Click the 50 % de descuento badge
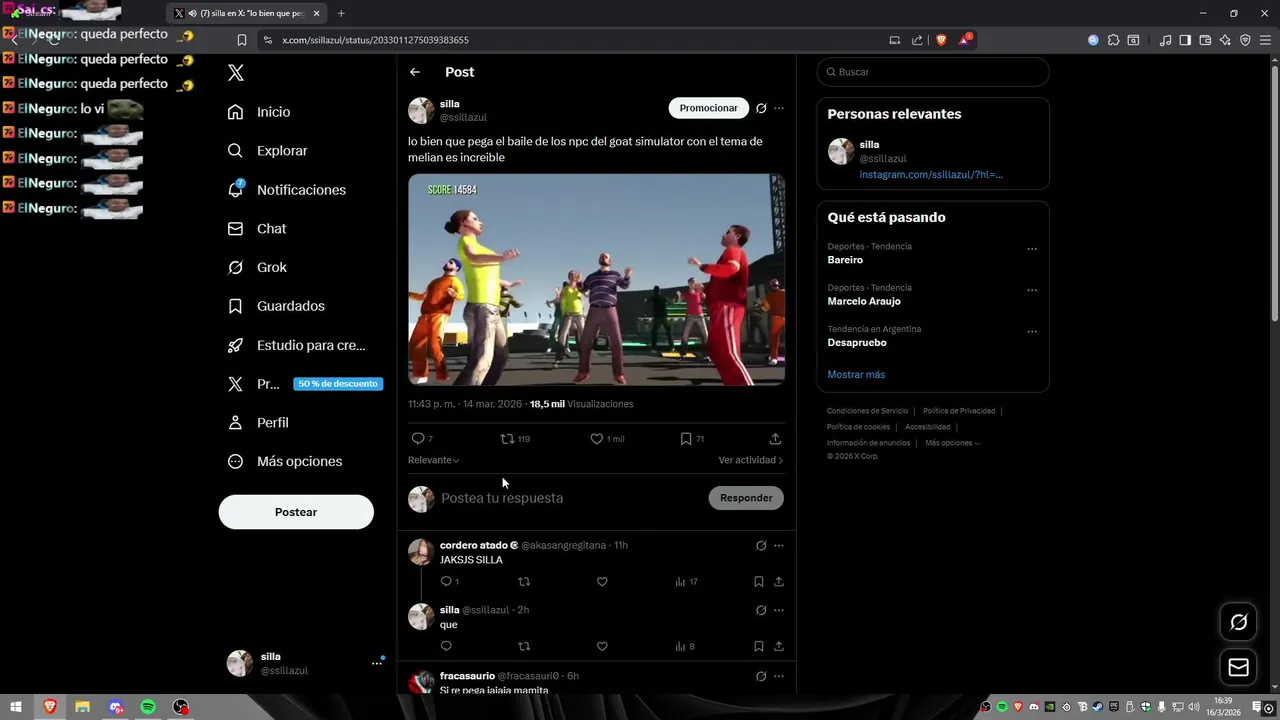The height and width of the screenshot is (720, 1280). click(x=338, y=384)
